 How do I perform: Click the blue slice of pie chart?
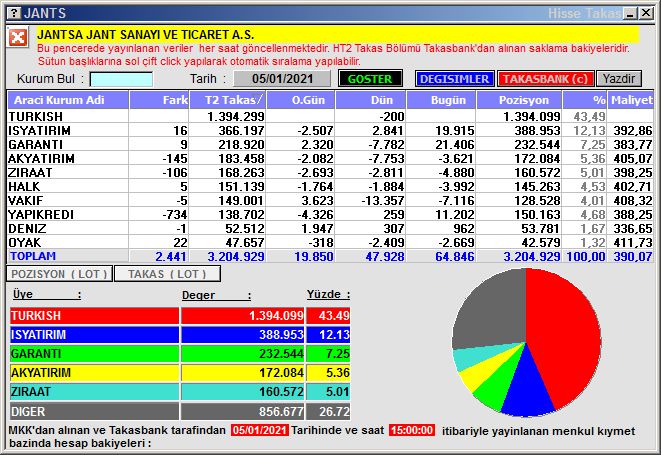tap(527, 388)
